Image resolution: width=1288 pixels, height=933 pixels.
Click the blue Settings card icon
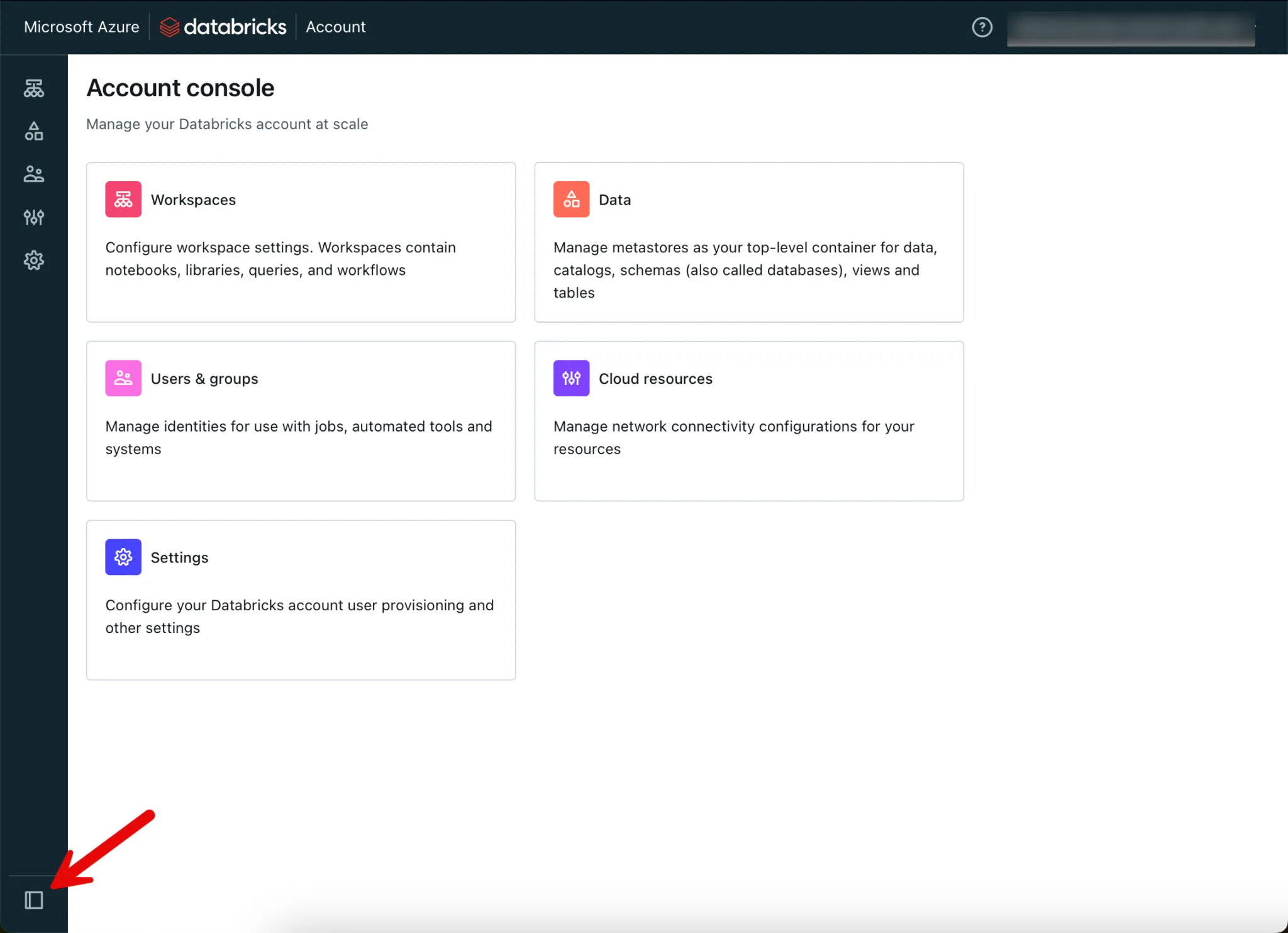(123, 557)
